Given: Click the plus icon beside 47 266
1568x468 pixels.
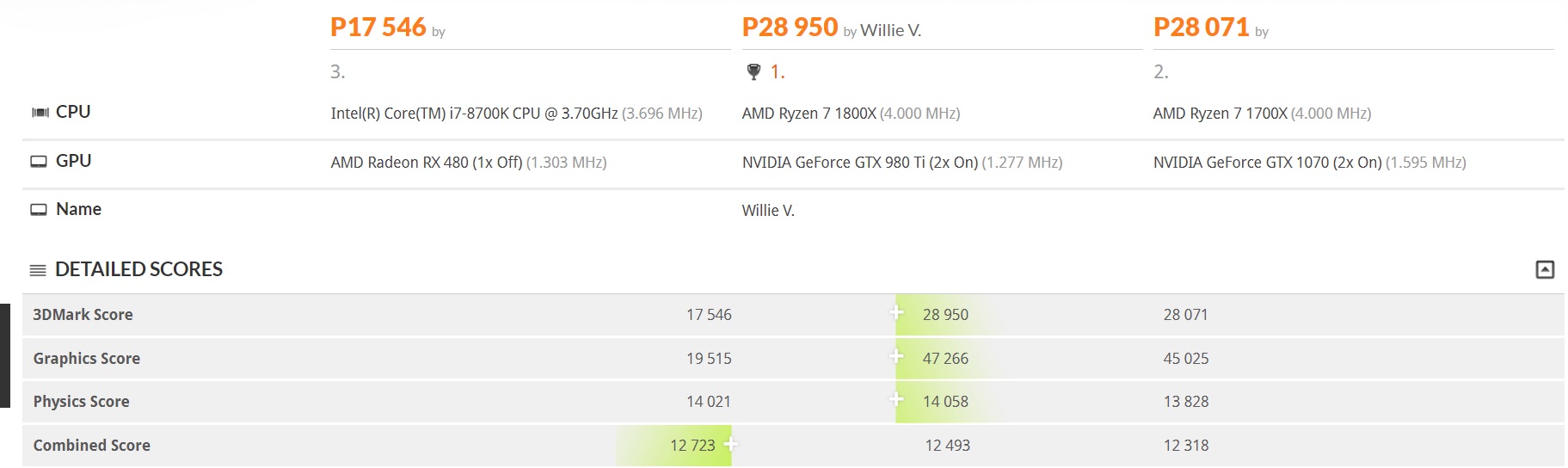Looking at the screenshot, I should click(x=896, y=356).
